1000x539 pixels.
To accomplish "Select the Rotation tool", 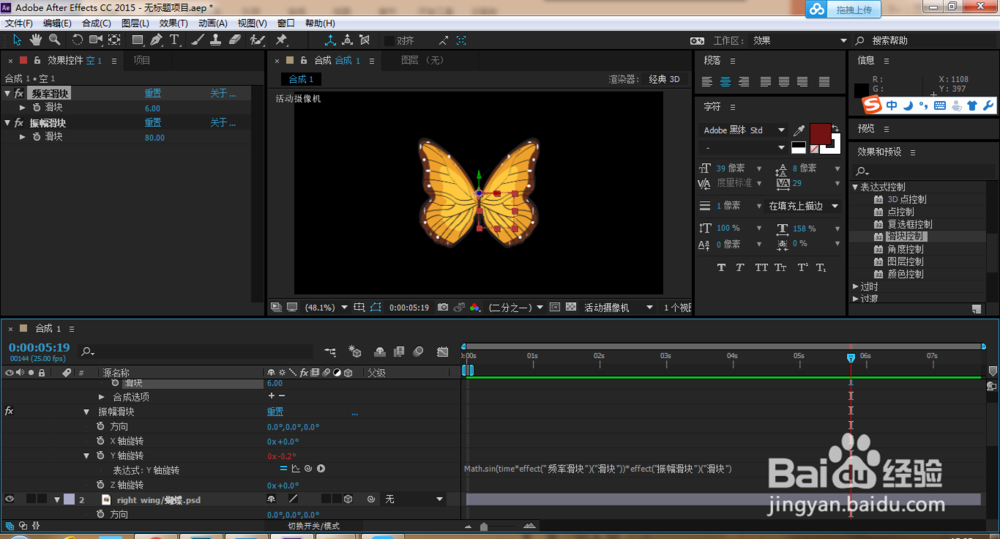I will pyautogui.click(x=77, y=40).
